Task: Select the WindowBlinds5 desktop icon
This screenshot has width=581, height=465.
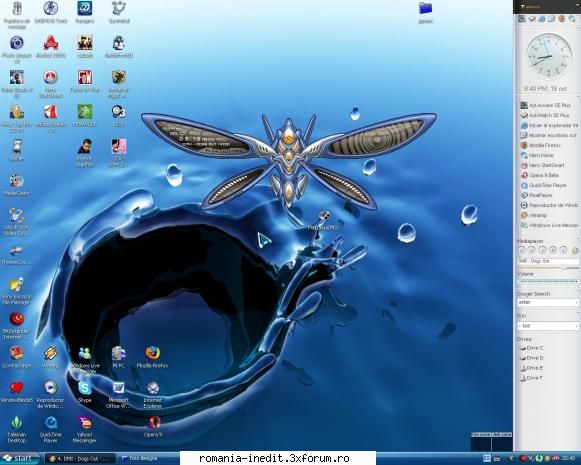Action: 17,392
